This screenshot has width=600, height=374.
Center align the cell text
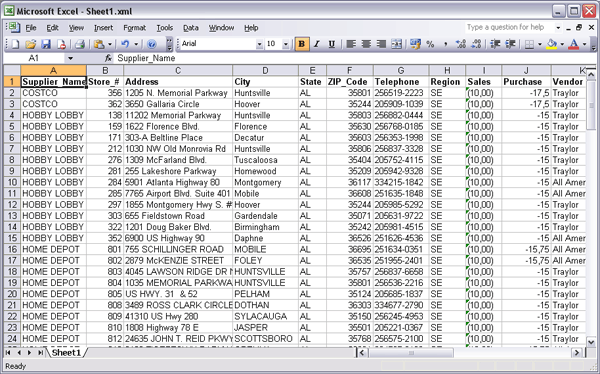[366, 44]
